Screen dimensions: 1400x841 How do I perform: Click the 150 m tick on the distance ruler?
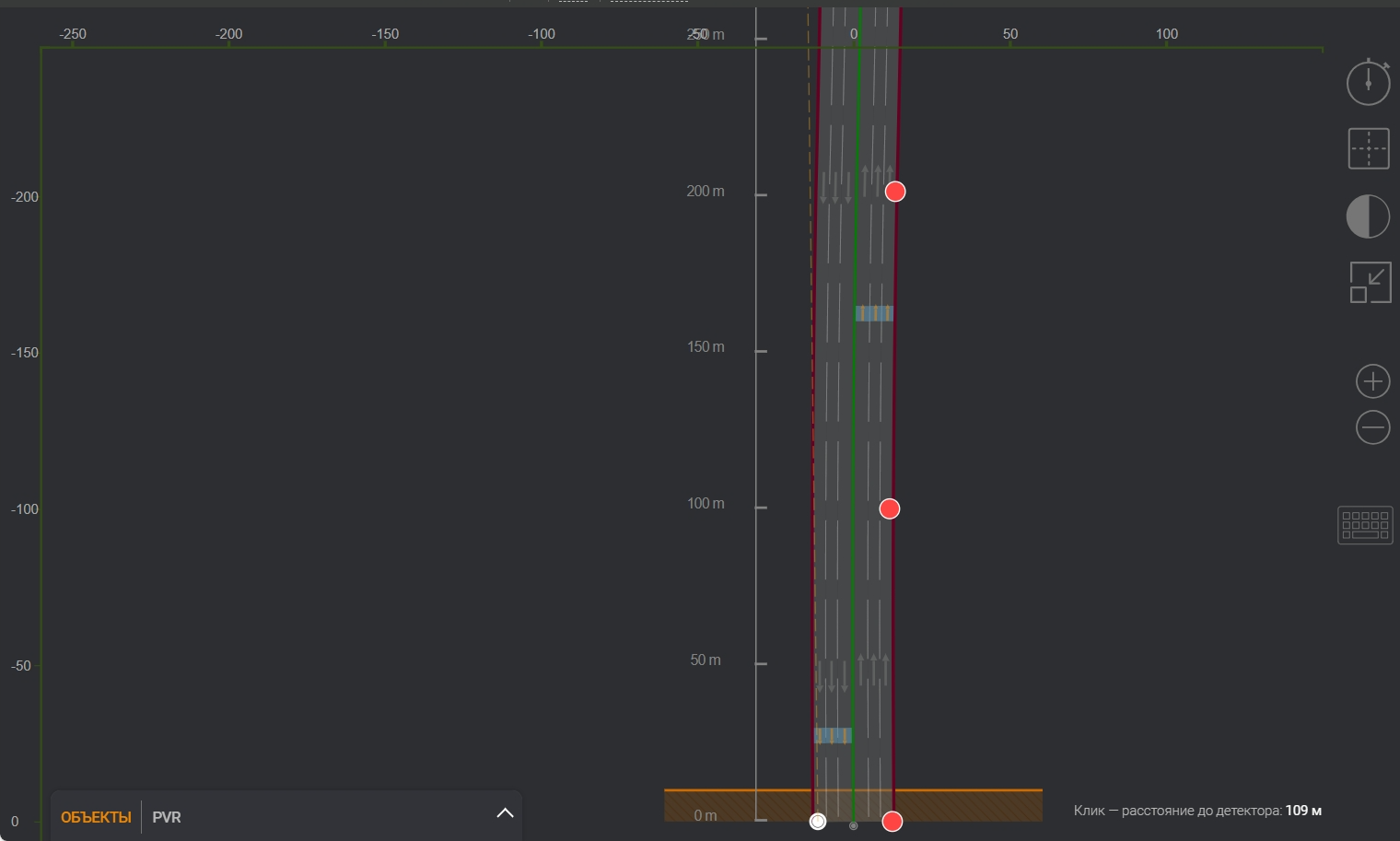click(x=761, y=351)
